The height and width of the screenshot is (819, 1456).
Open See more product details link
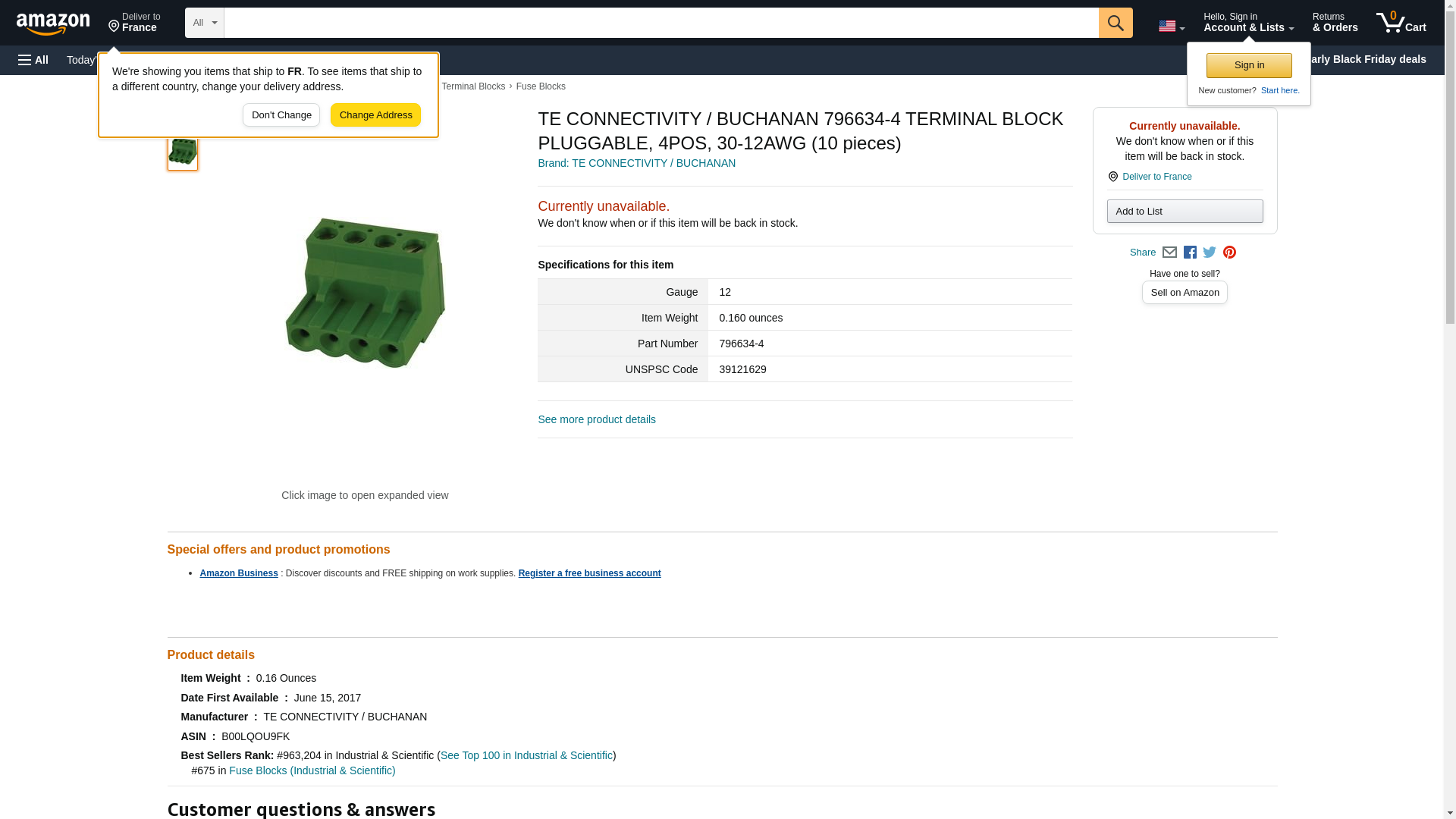597,419
